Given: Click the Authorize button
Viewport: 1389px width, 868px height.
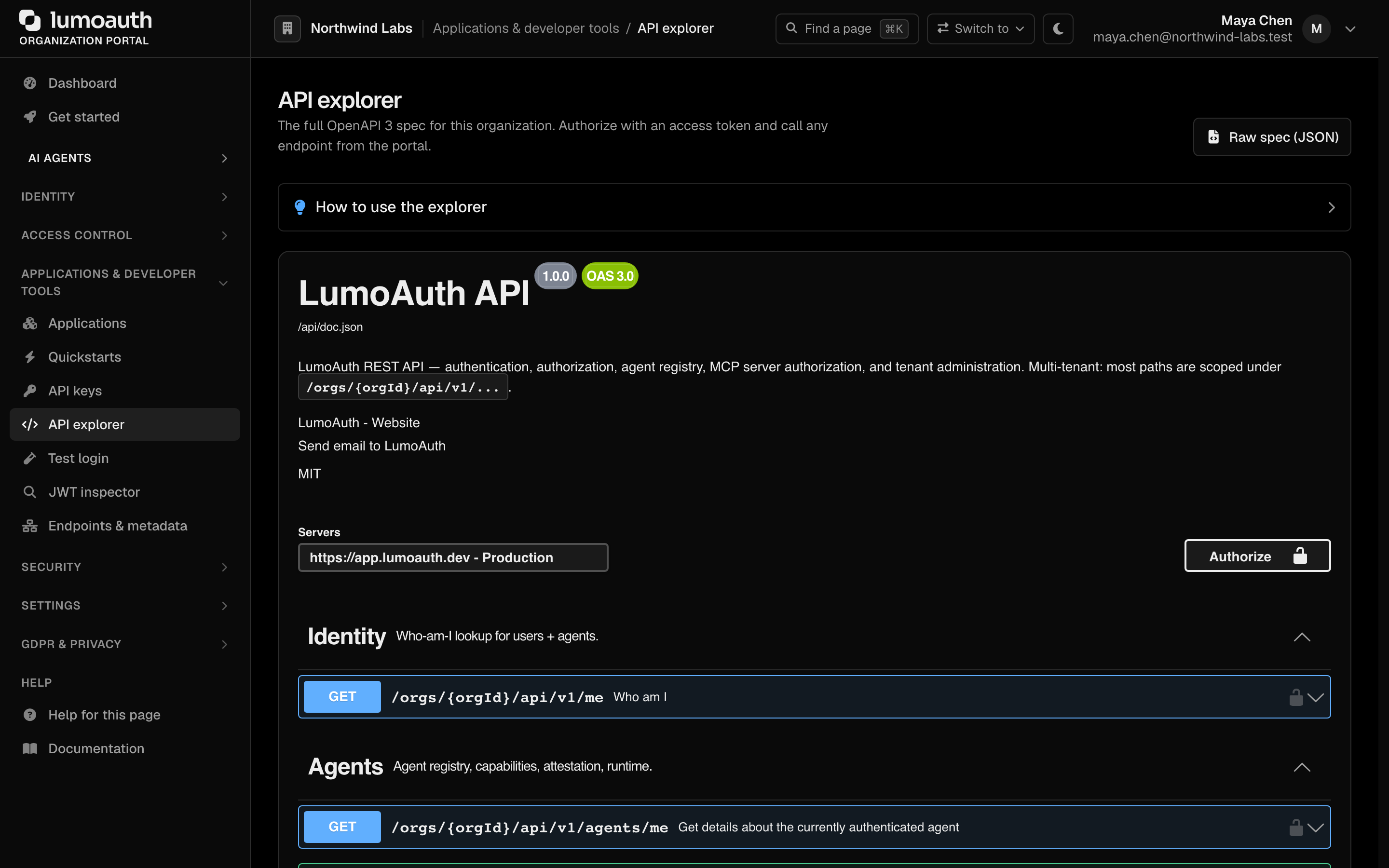Looking at the screenshot, I should 1257,556.
